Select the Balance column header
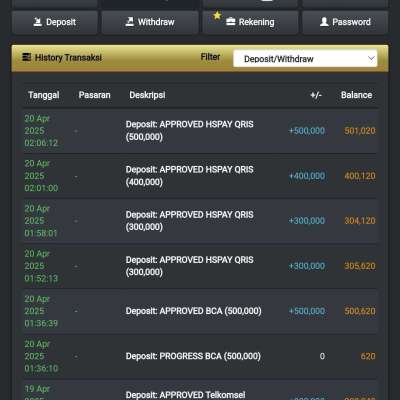The image size is (400, 400). 356,95
